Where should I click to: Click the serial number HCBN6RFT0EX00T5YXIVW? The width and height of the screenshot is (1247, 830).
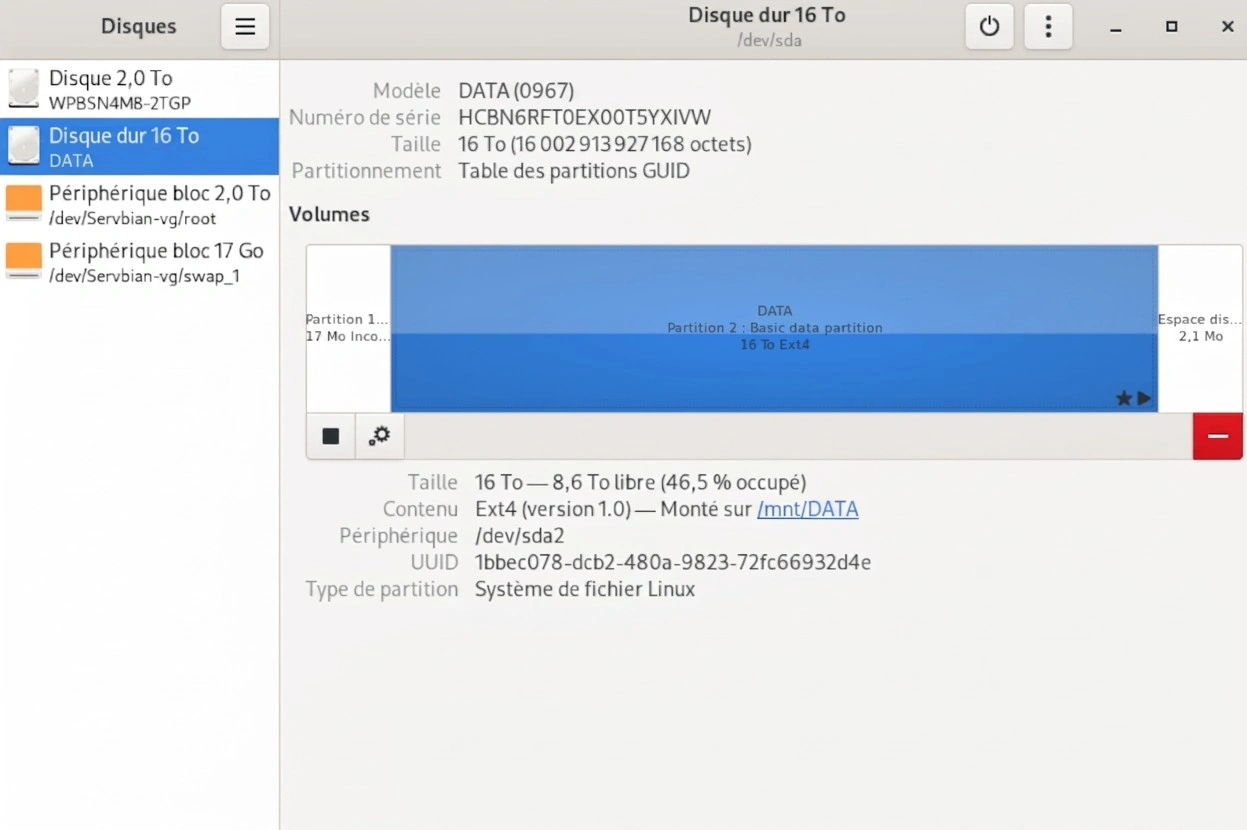pyautogui.click(x=585, y=117)
